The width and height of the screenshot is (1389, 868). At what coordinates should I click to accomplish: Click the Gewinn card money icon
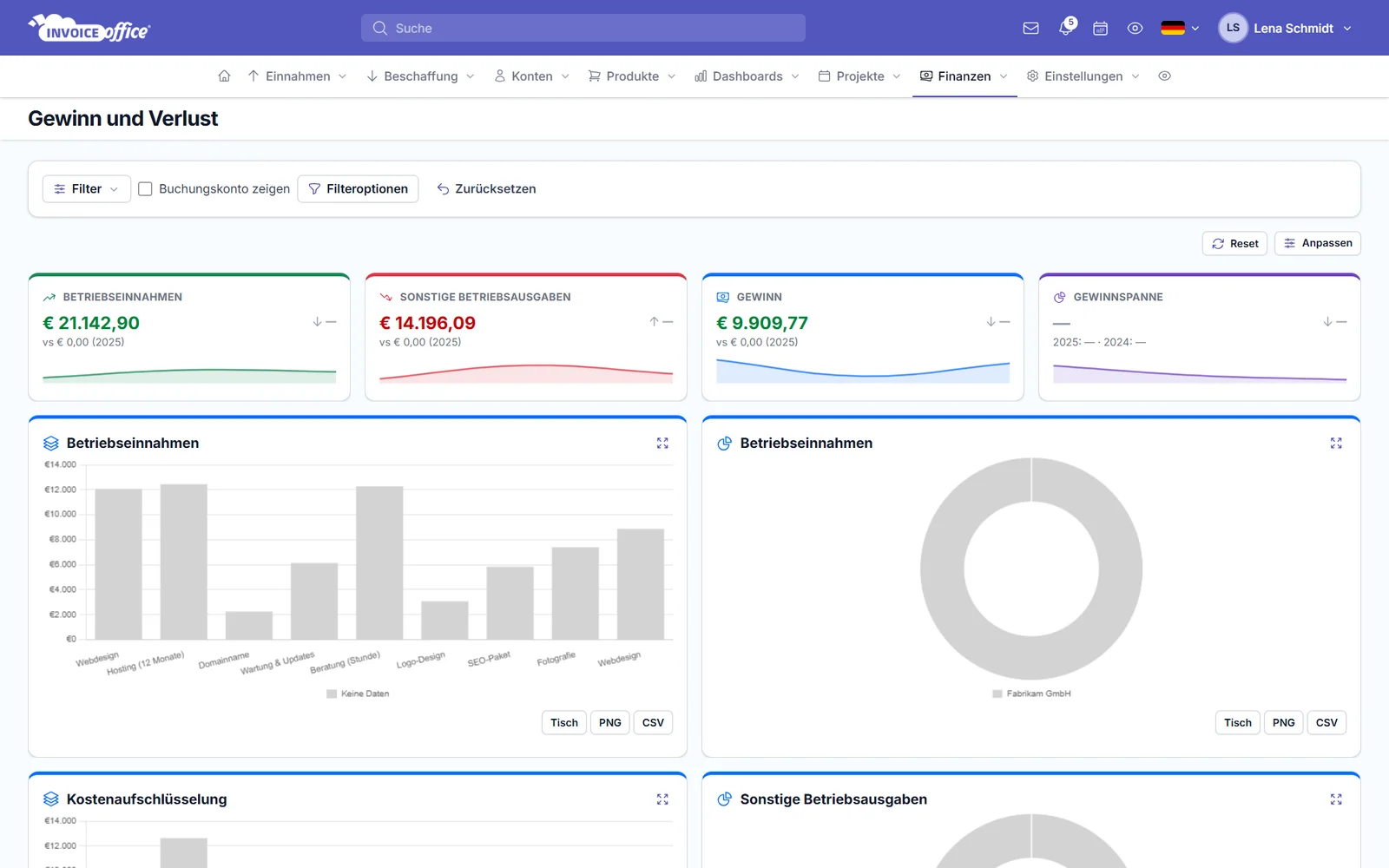[x=723, y=297]
